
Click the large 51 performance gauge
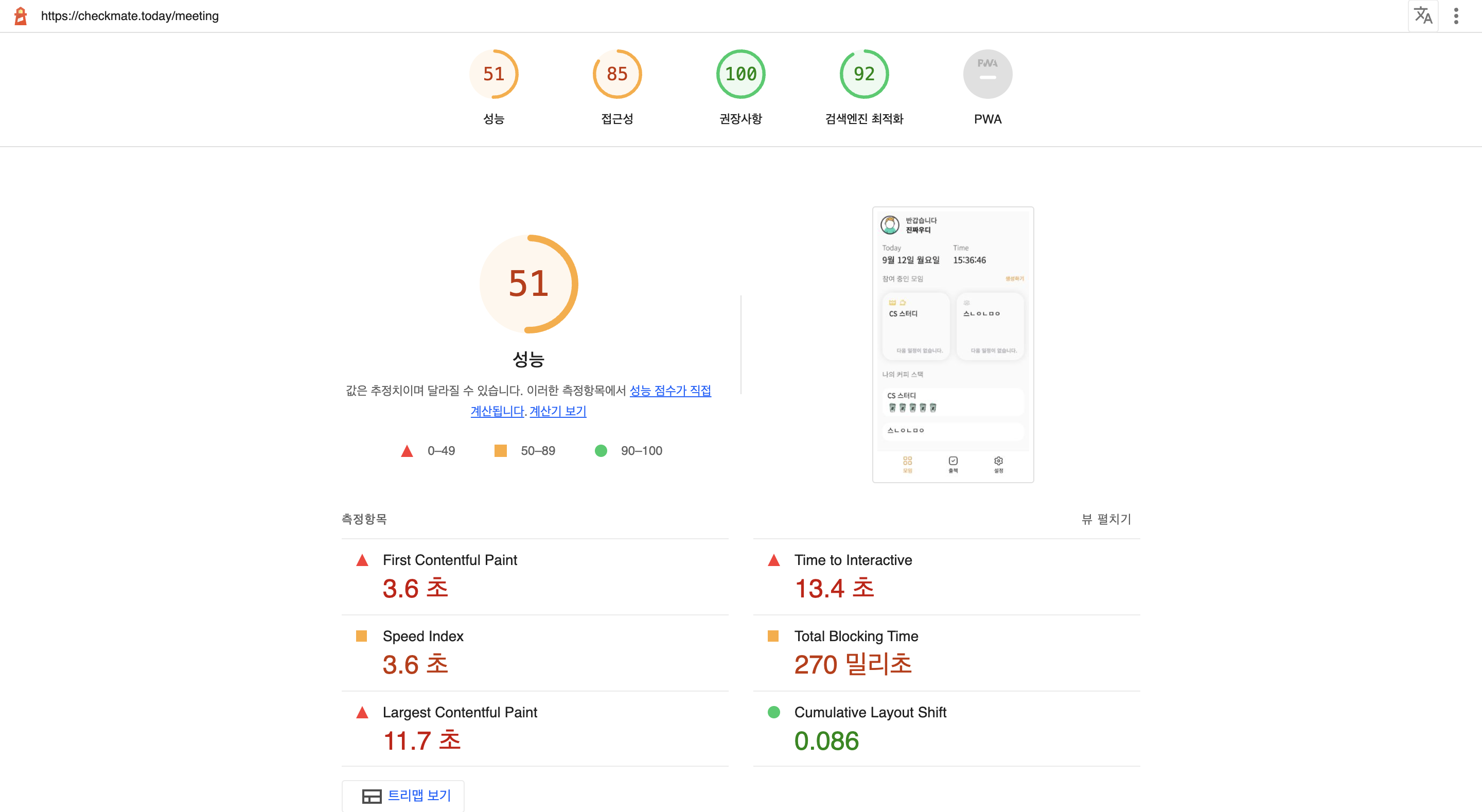coord(528,284)
